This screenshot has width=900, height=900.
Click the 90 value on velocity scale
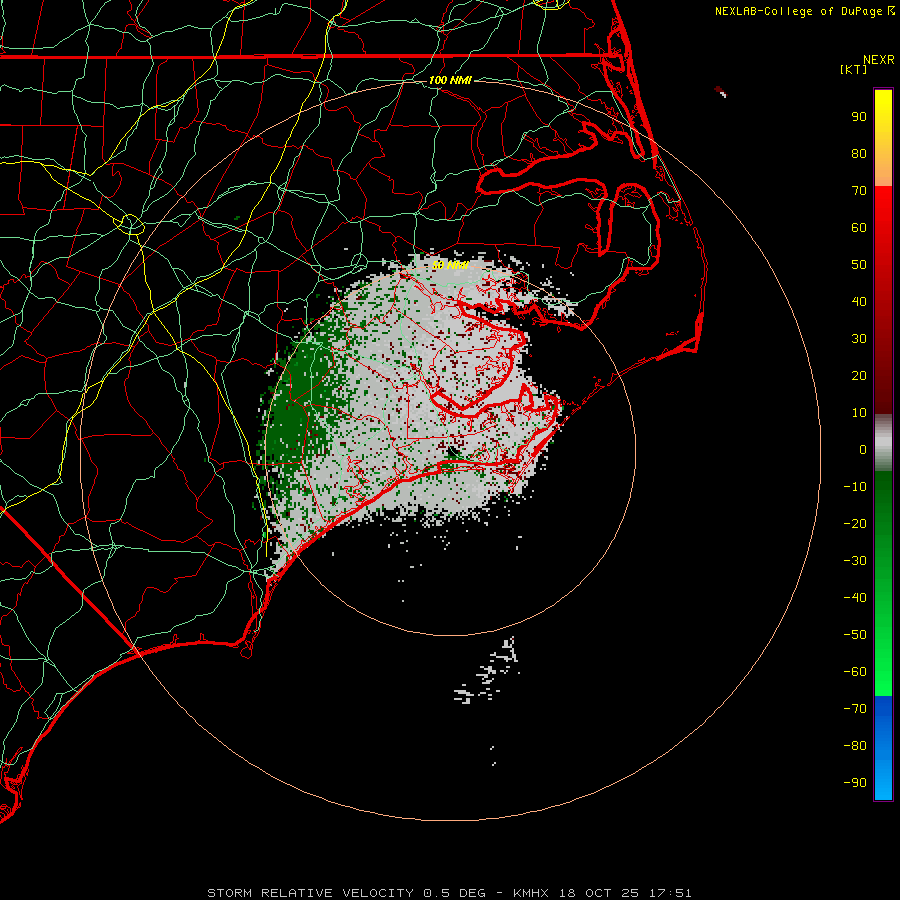[859, 117]
